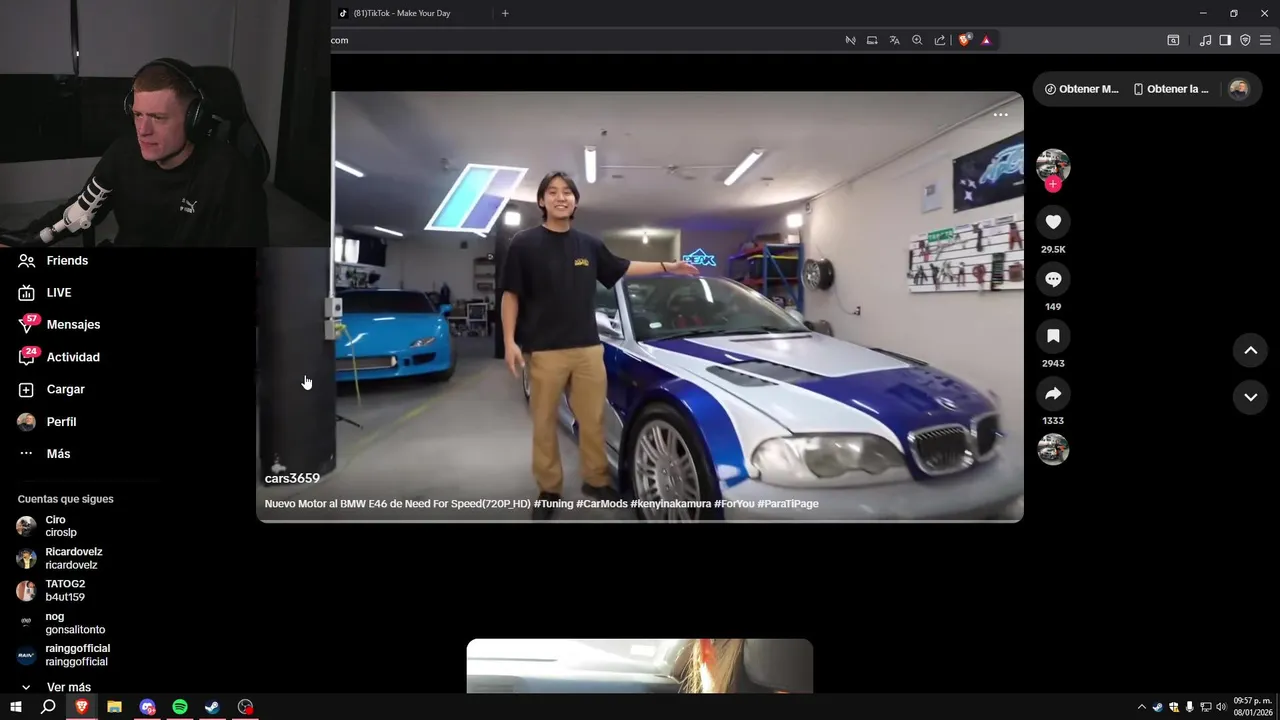The width and height of the screenshot is (1280, 720).
Task: Open Discord from the taskbar
Action: tap(147, 707)
